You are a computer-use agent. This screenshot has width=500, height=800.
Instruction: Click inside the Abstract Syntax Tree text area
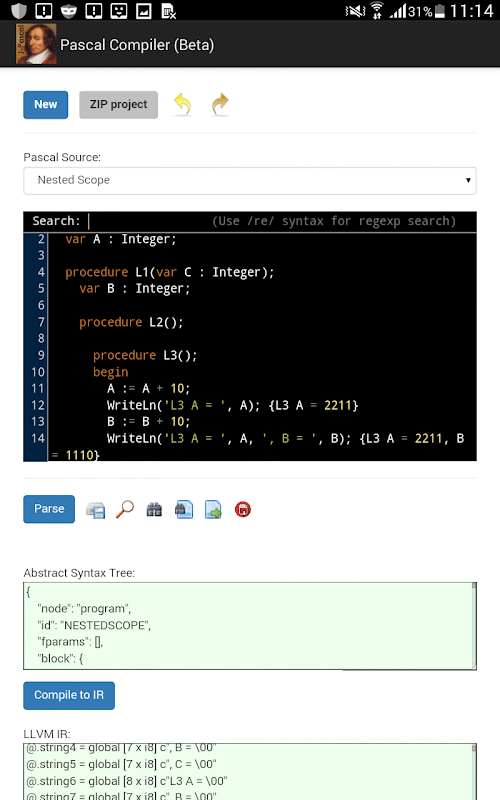pos(248,626)
